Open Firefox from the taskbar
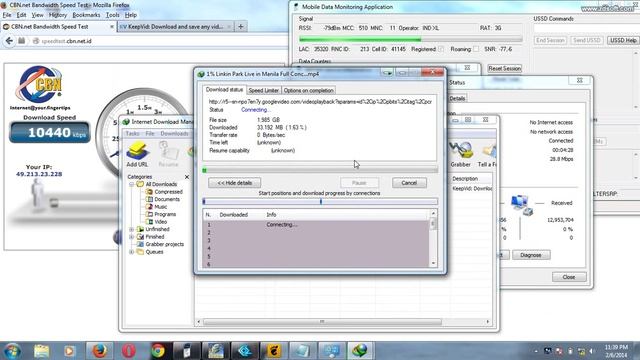The width and height of the screenshot is (640, 360). tap(100, 351)
